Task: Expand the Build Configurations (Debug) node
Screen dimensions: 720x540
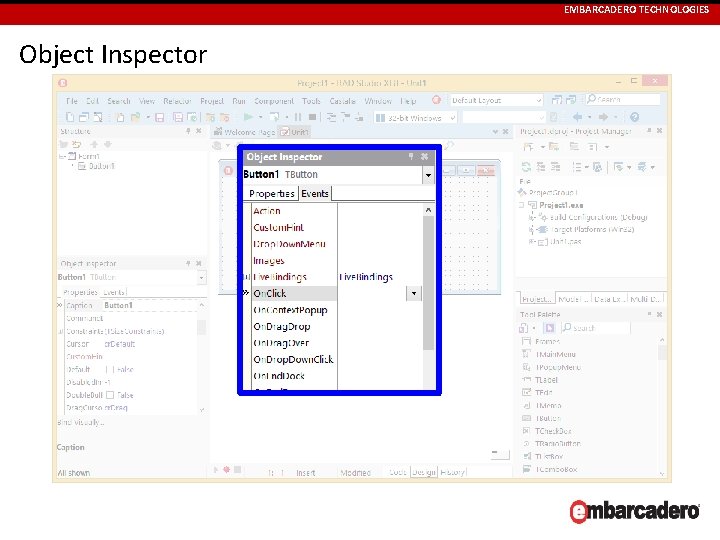Action: pos(531,217)
